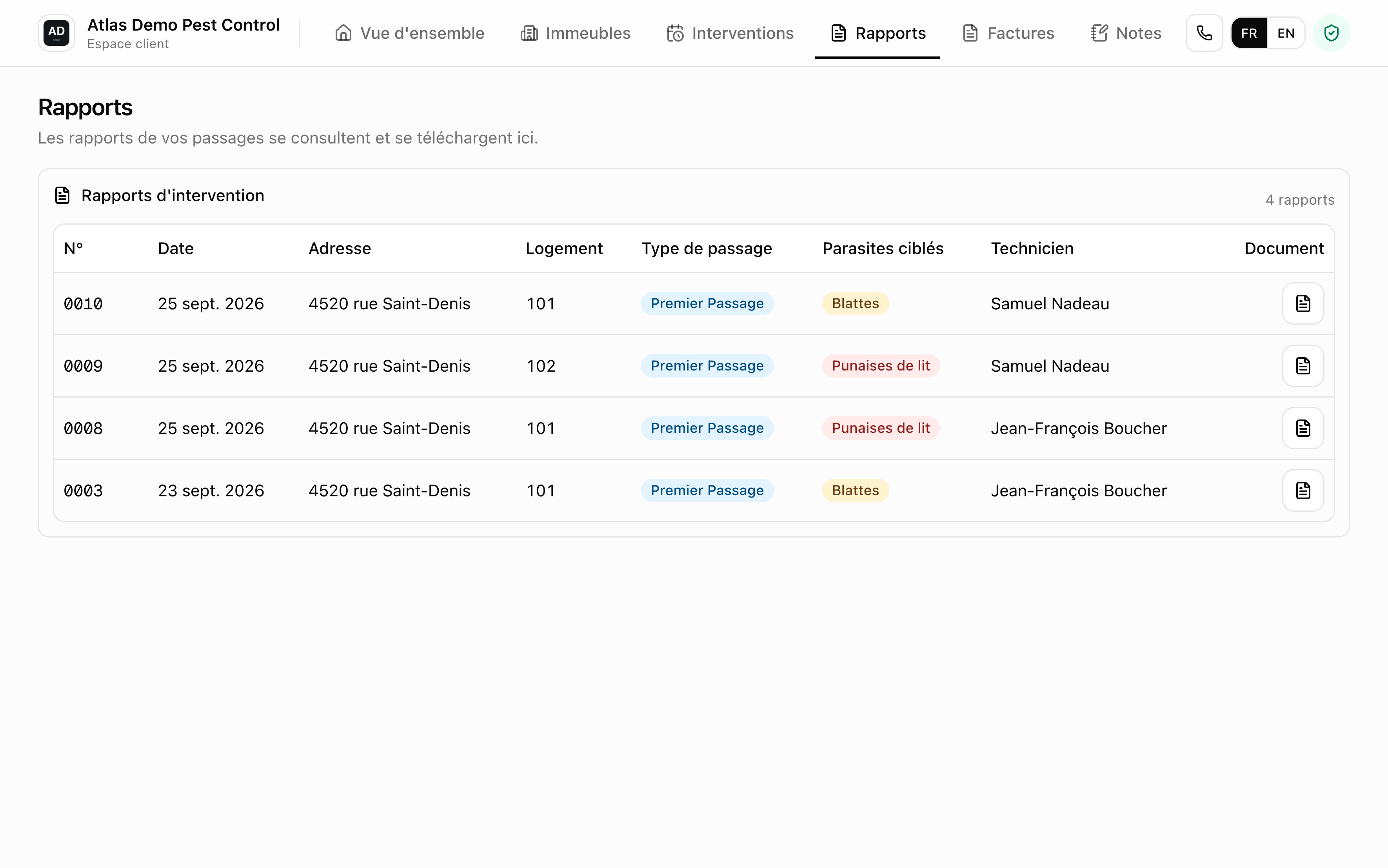Click the N° column header
The height and width of the screenshot is (868, 1388).
[73, 249]
